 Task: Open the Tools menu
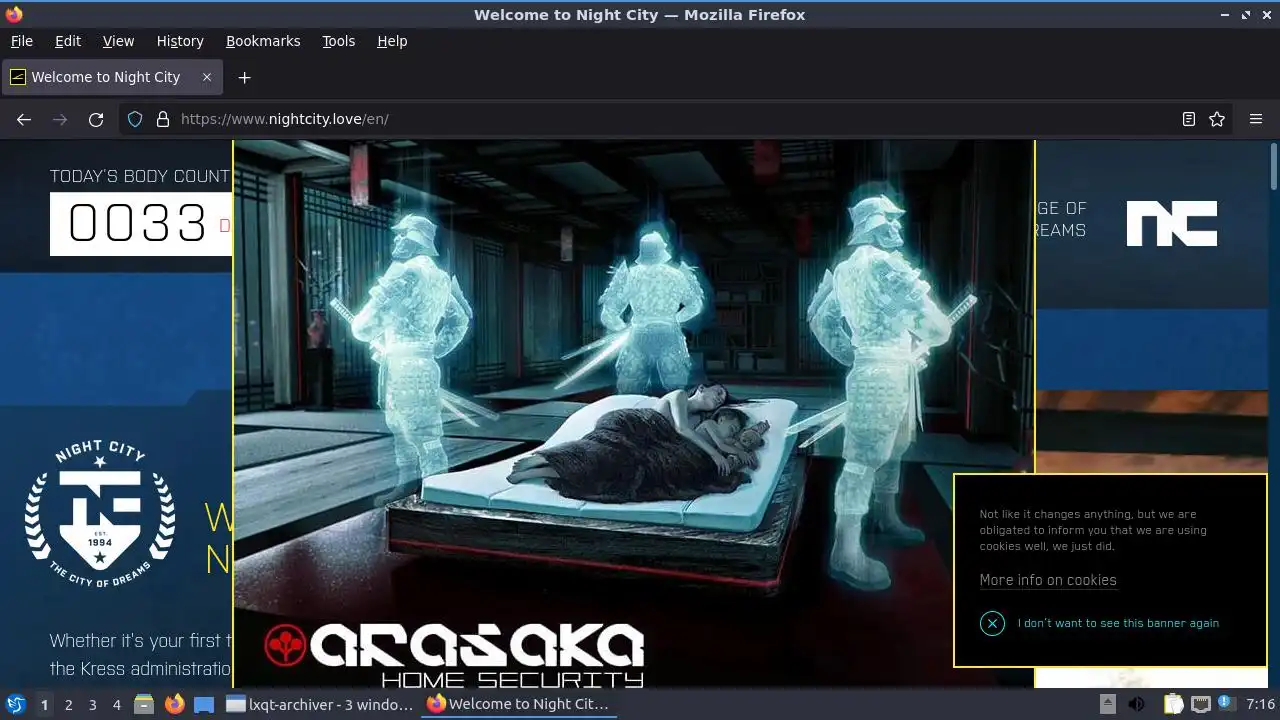click(x=338, y=41)
